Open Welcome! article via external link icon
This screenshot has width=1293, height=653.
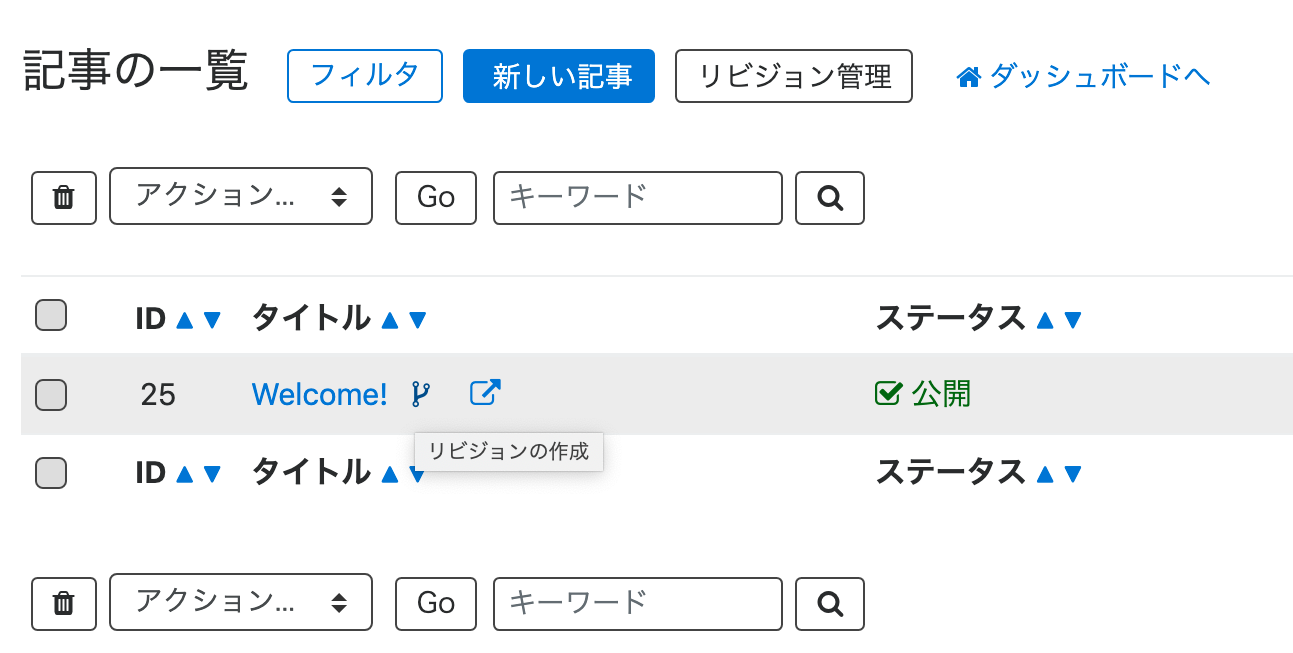click(x=485, y=393)
